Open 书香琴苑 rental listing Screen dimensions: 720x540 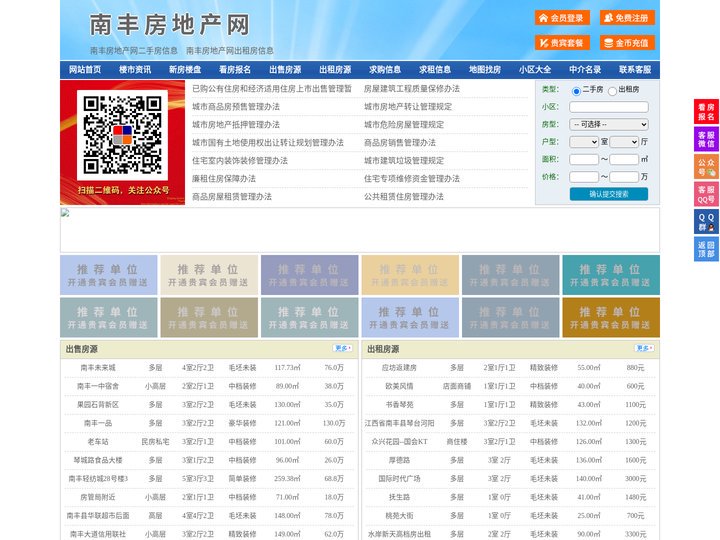(399, 405)
